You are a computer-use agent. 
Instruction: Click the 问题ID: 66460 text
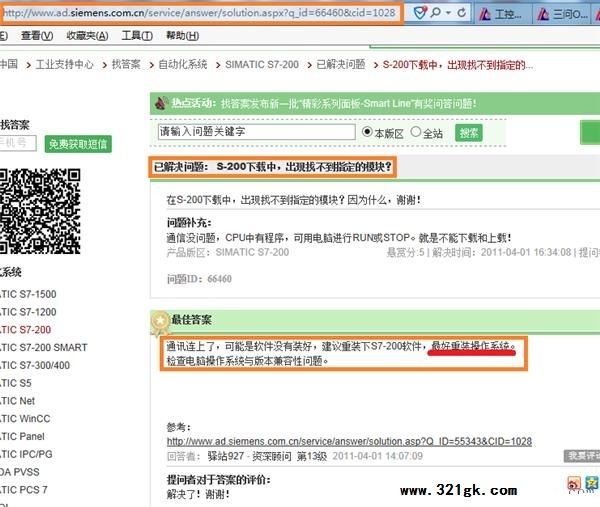199,279
